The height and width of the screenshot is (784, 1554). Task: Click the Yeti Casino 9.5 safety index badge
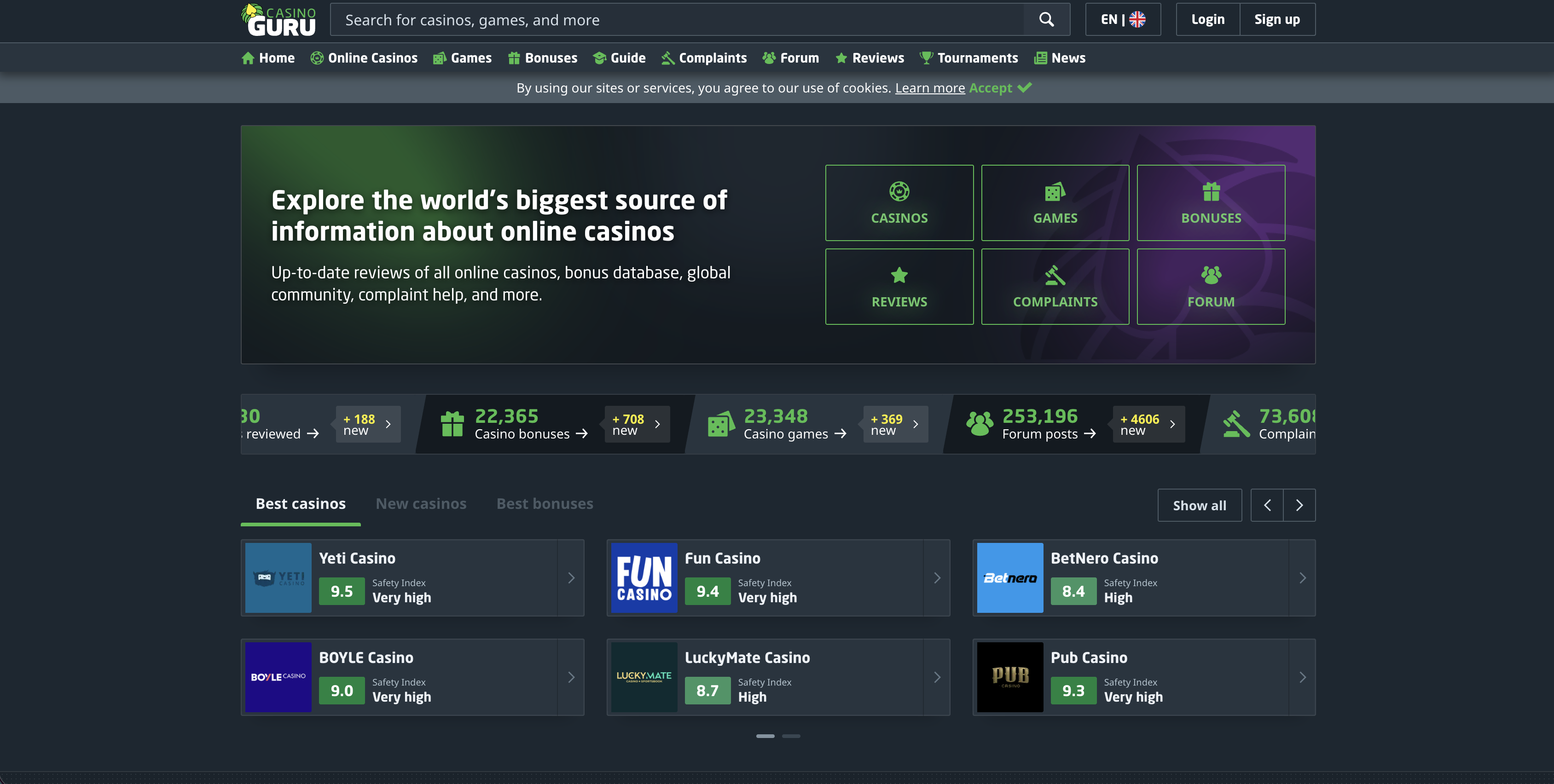pos(342,591)
